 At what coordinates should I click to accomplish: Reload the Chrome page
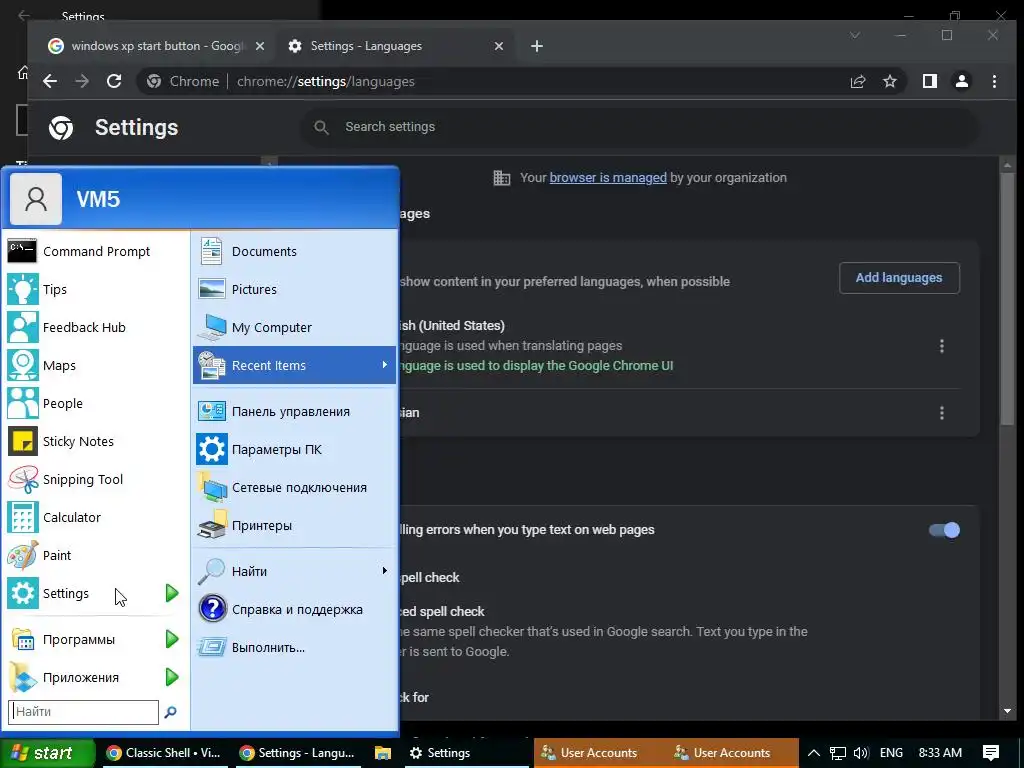tap(114, 81)
